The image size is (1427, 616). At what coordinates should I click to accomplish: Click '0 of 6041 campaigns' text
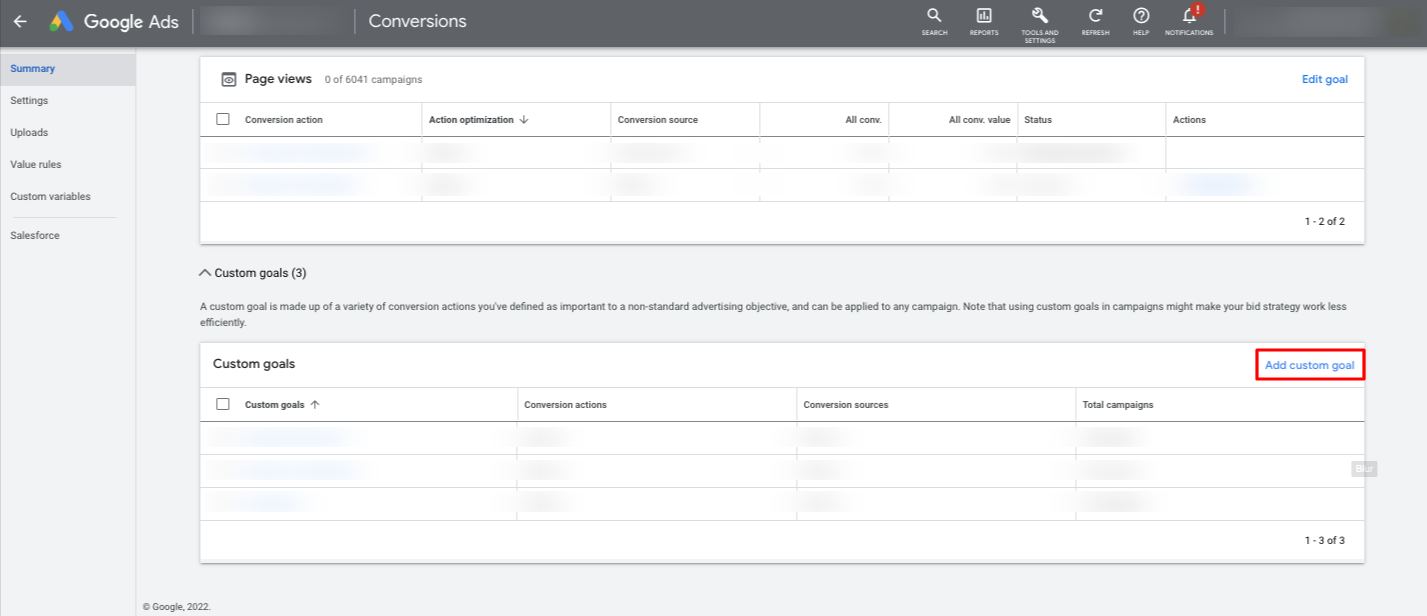[373, 79]
